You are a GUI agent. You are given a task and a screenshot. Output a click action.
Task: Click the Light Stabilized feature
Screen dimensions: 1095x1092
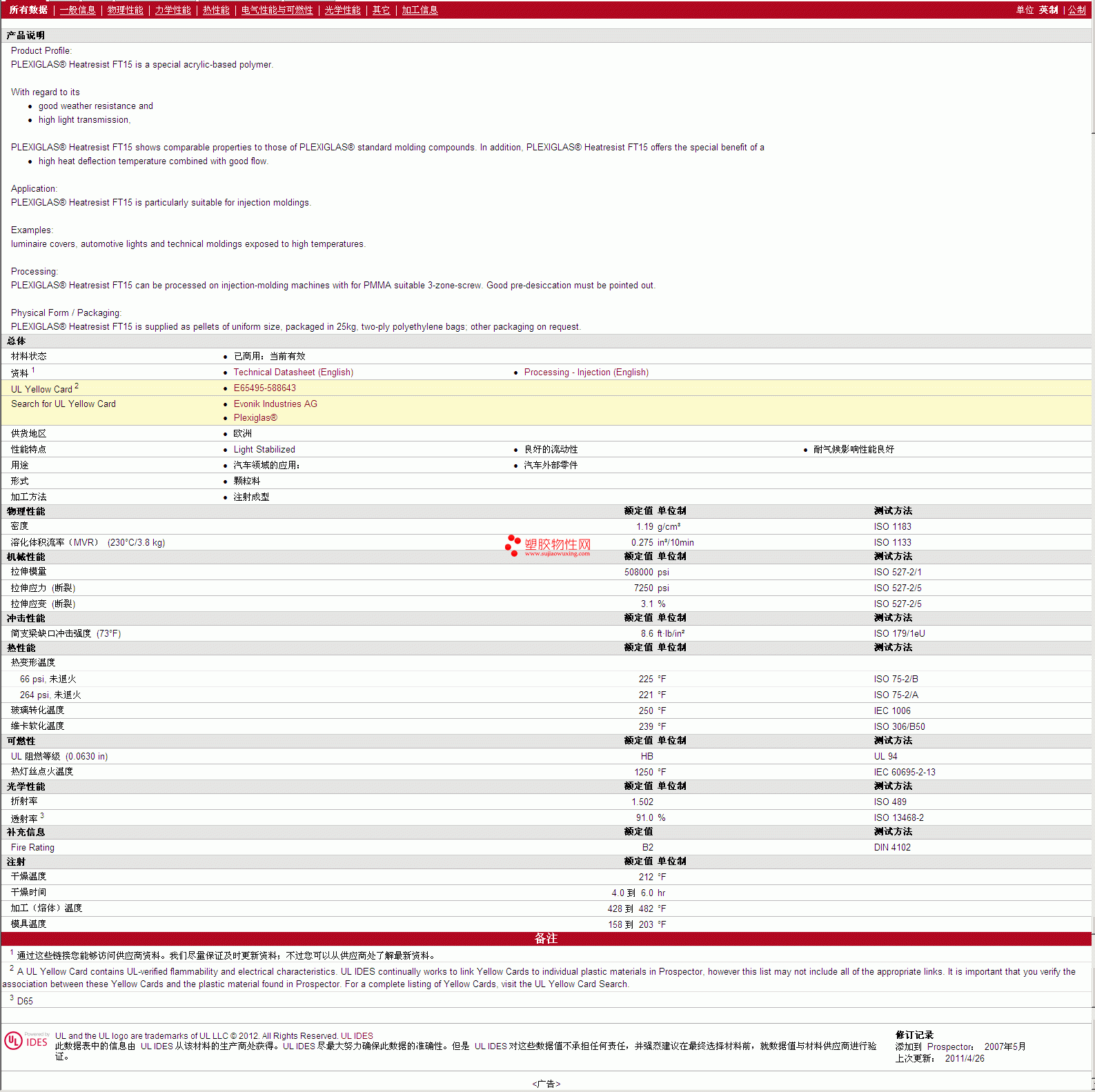pos(264,449)
